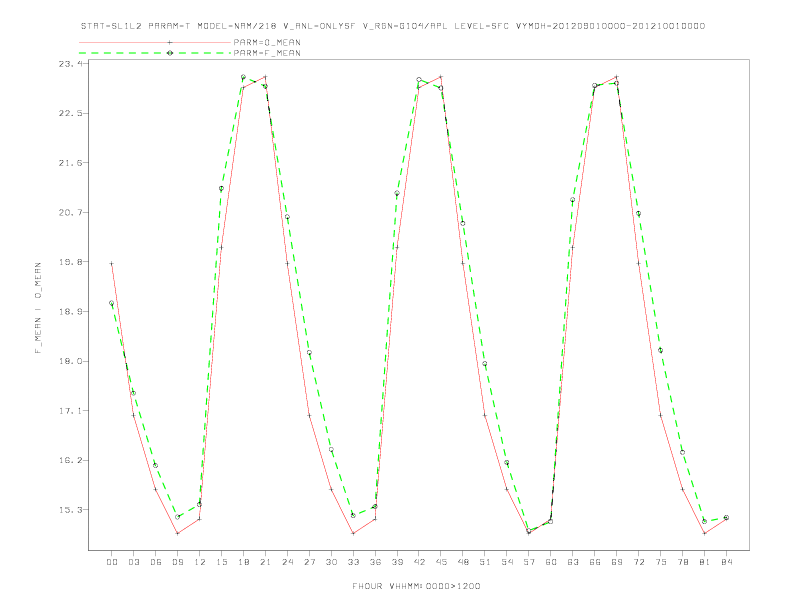Click the 24 forecast hour tick label
The height and width of the screenshot is (612, 792).
point(287,562)
